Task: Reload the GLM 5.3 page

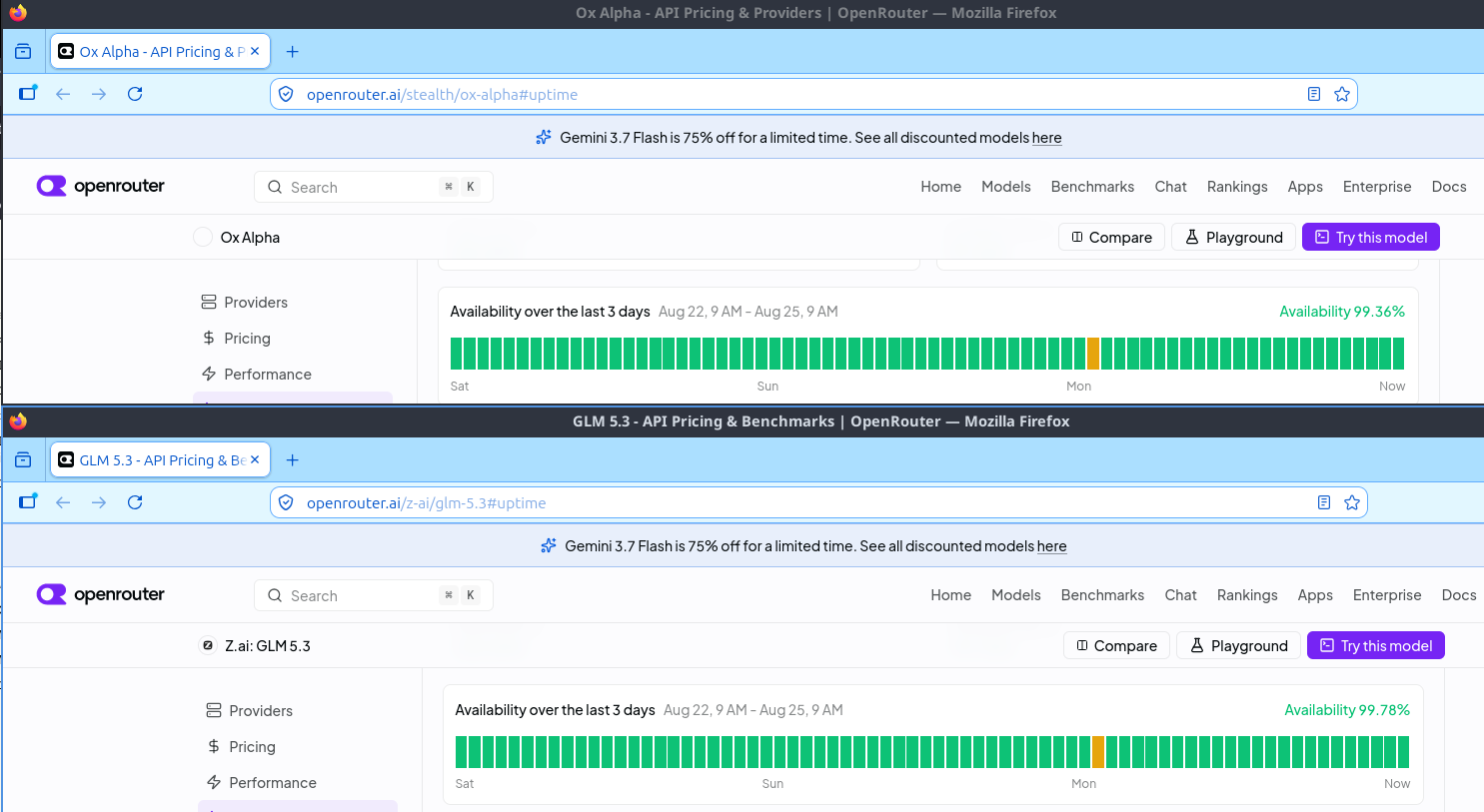Action: coord(135,502)
